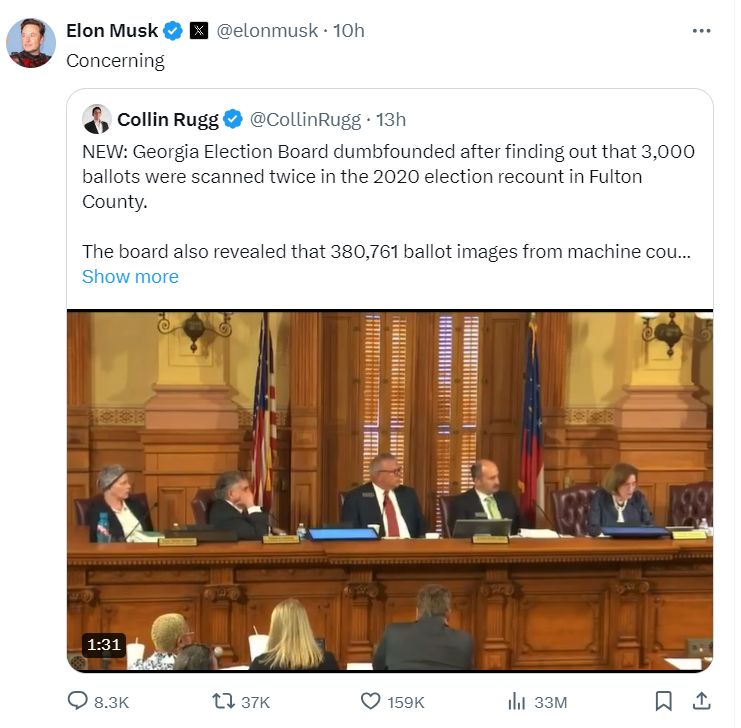Click the Collin Rugg display name
The height and width of the screenshot is (728, 741).
pos(168,120)
